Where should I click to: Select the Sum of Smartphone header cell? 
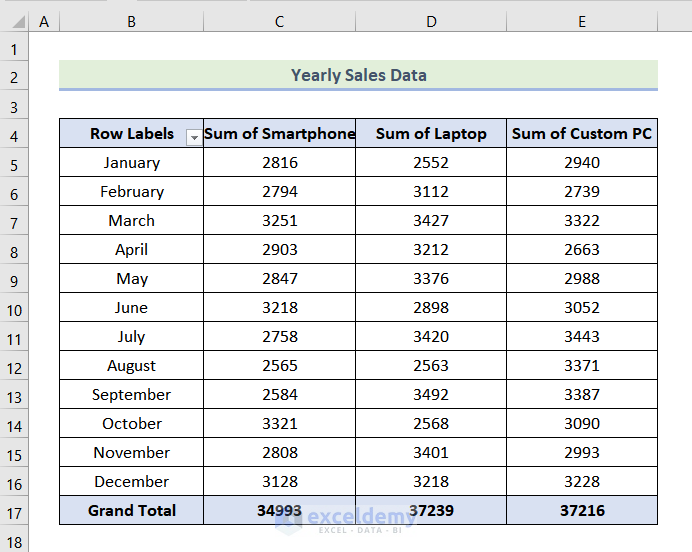click(279, 134)
